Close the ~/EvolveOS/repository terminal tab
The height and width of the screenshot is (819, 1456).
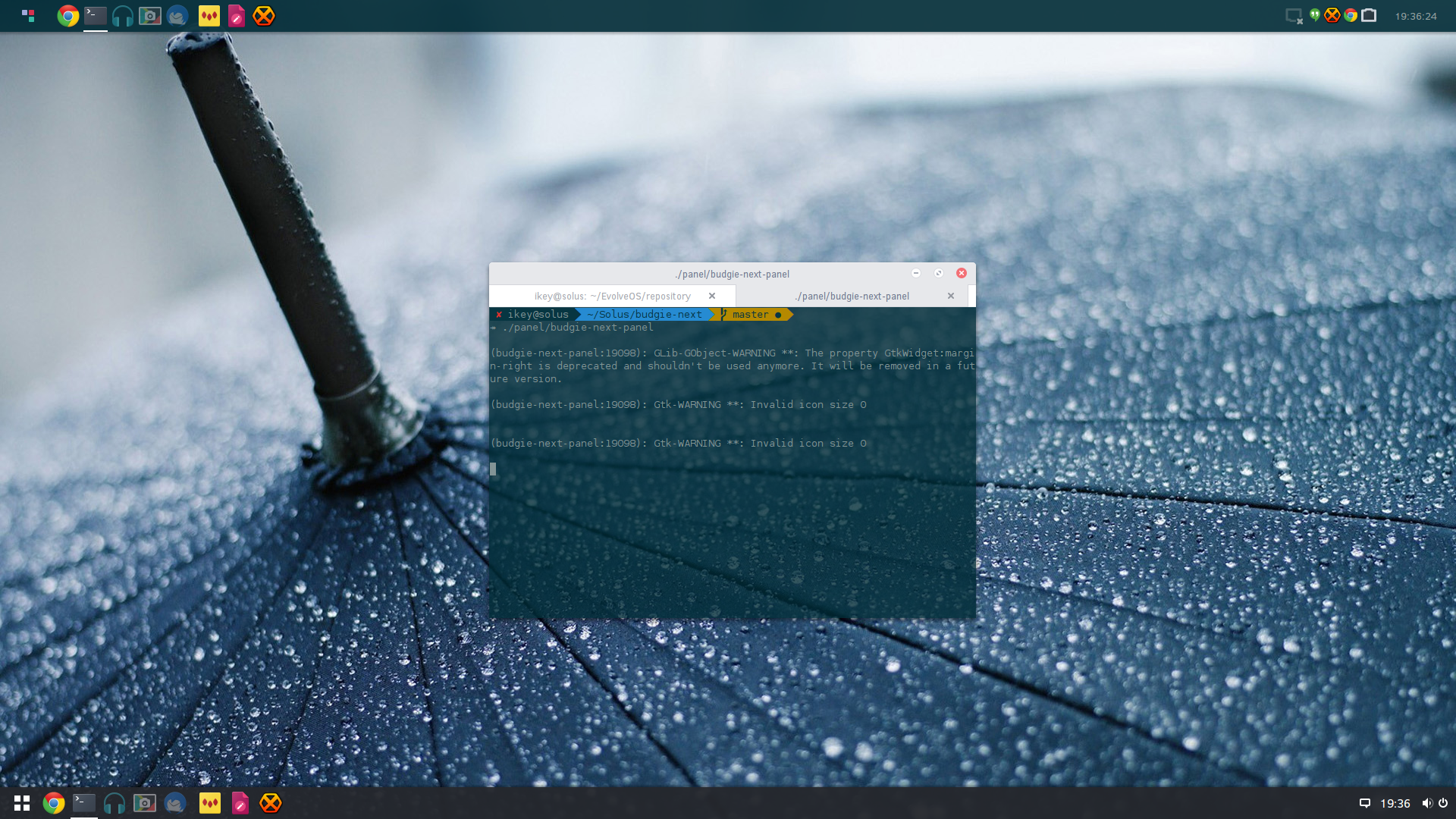712,297
